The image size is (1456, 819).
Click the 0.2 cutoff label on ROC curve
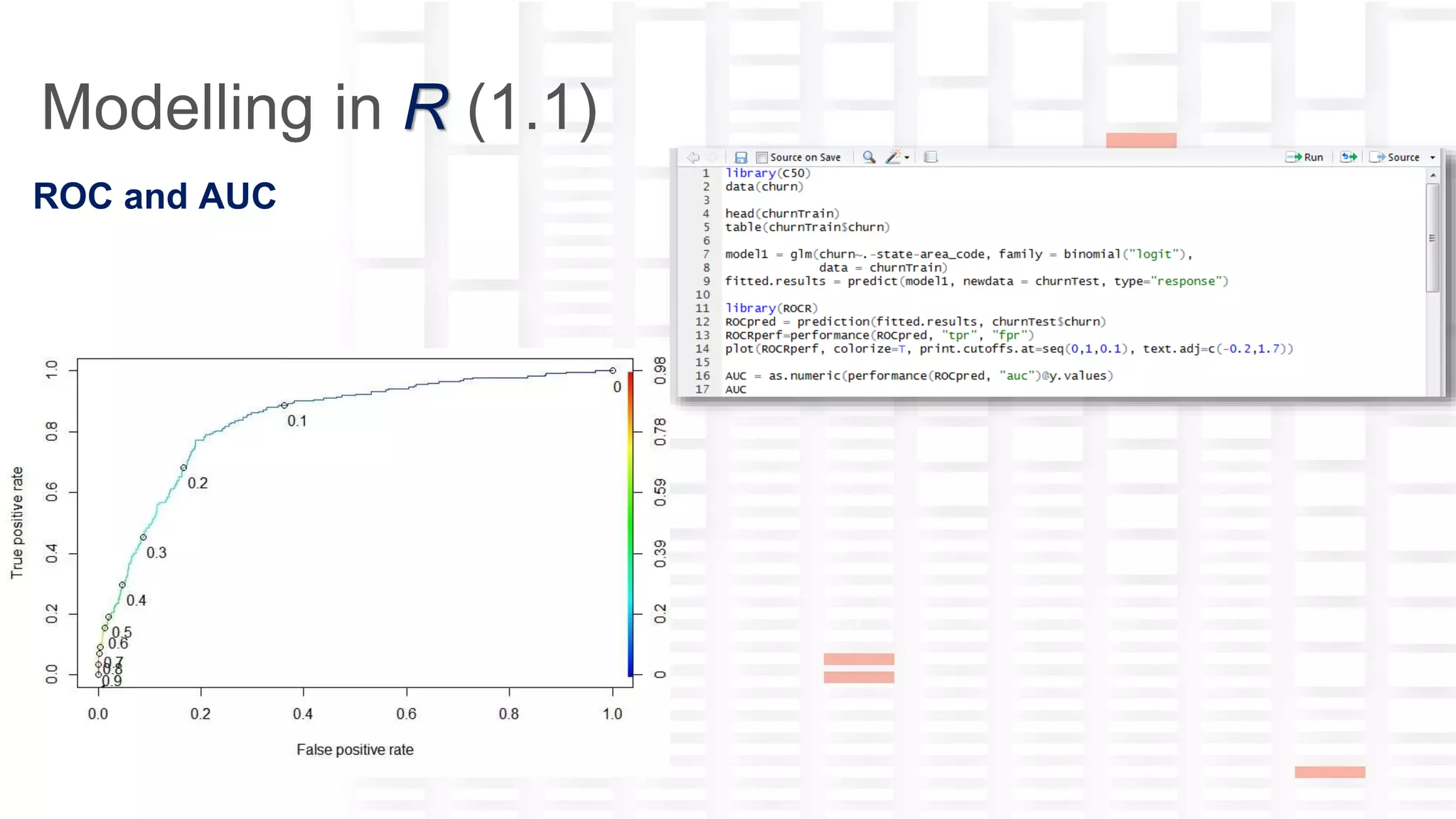click(198, 483)
